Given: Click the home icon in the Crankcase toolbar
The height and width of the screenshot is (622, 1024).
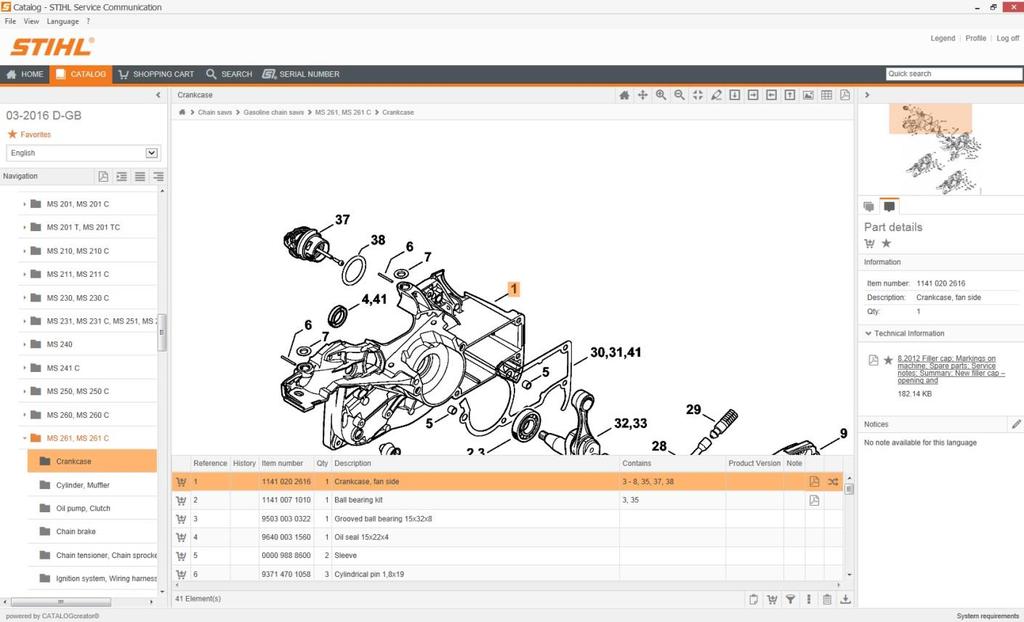Looking at the screenshot, I should pyautogui.click(x=624, y=95).
